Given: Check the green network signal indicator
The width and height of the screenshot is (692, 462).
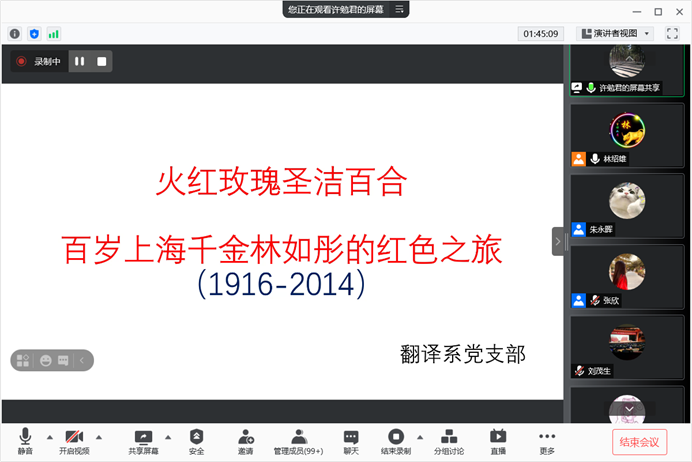Looking at the screenshot, I should 53,33.
